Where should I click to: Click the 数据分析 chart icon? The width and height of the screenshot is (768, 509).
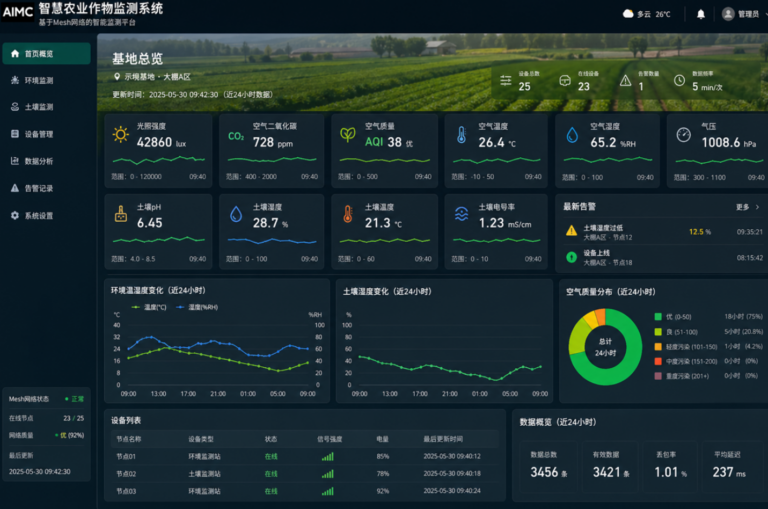coord(15,161)
